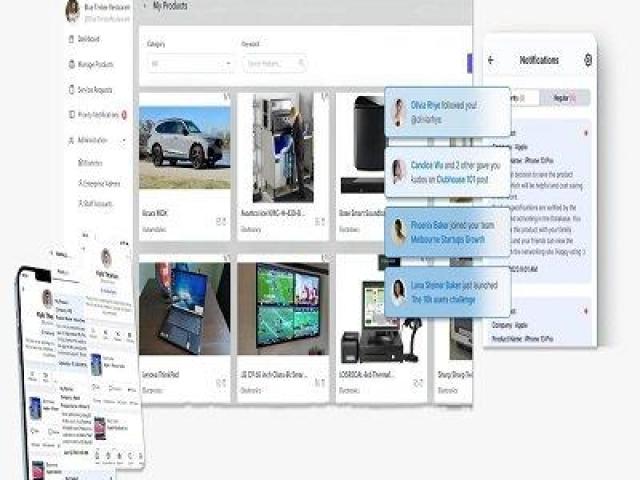
Task: Open Priority Notifications sidebar item
Action: coord(98,115)
